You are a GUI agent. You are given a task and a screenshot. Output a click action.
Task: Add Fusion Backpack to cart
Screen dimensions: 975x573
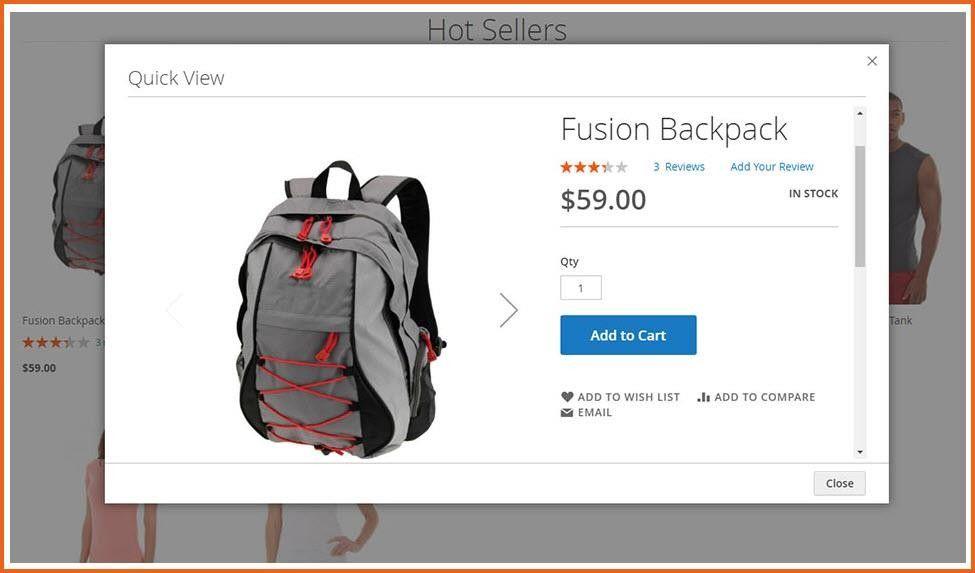[x=628, y=335]
